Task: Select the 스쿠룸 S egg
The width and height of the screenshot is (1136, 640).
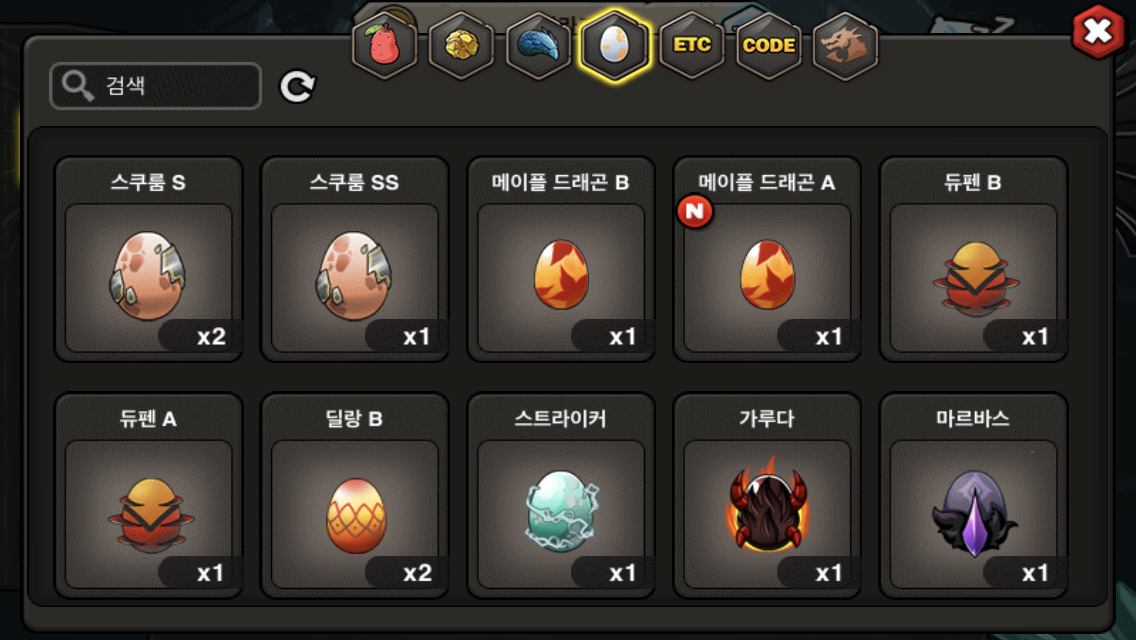Action: pyautogui.click(x=149, y=259)
